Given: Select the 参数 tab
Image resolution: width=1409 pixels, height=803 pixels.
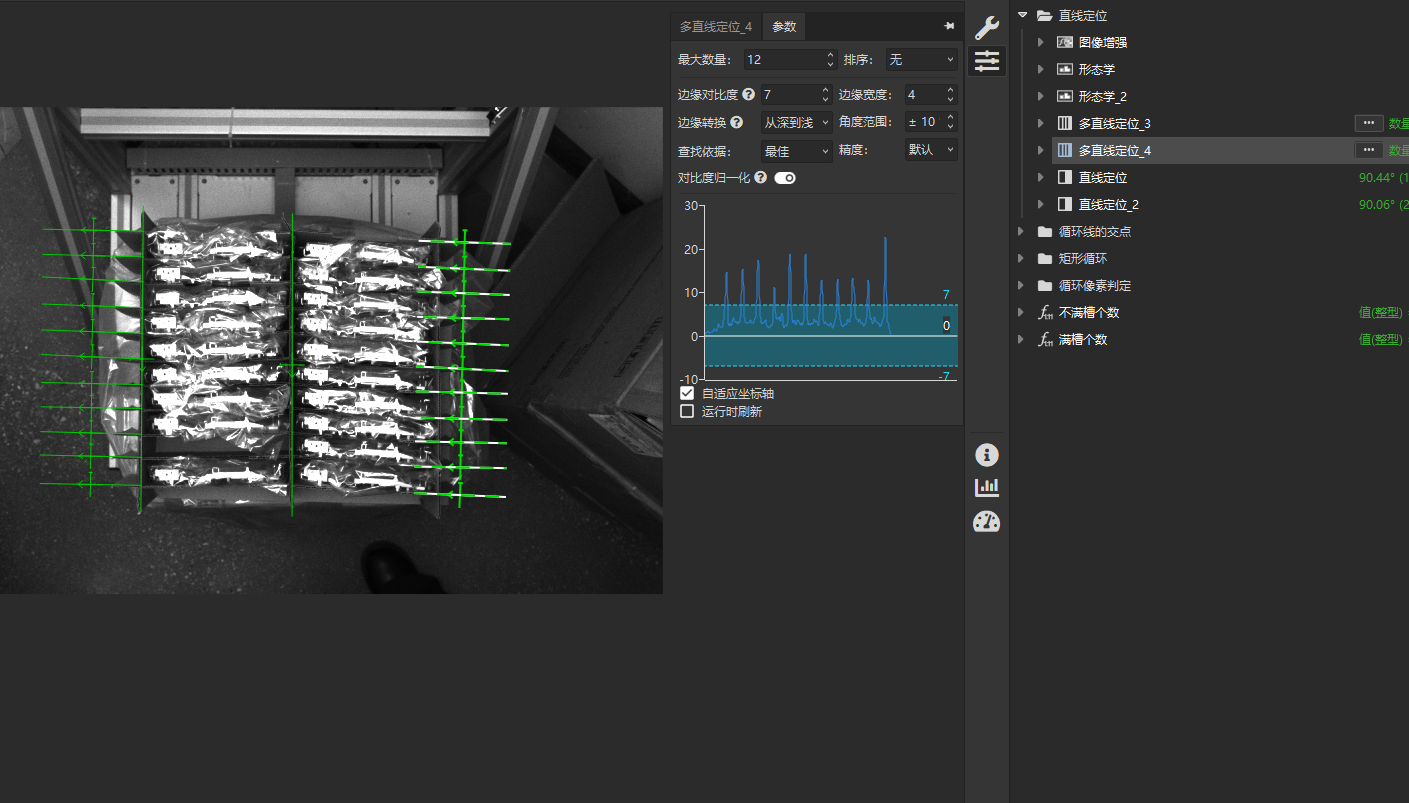Looking at the screenshot, I should pyautogui.click(x=784, y=27).
